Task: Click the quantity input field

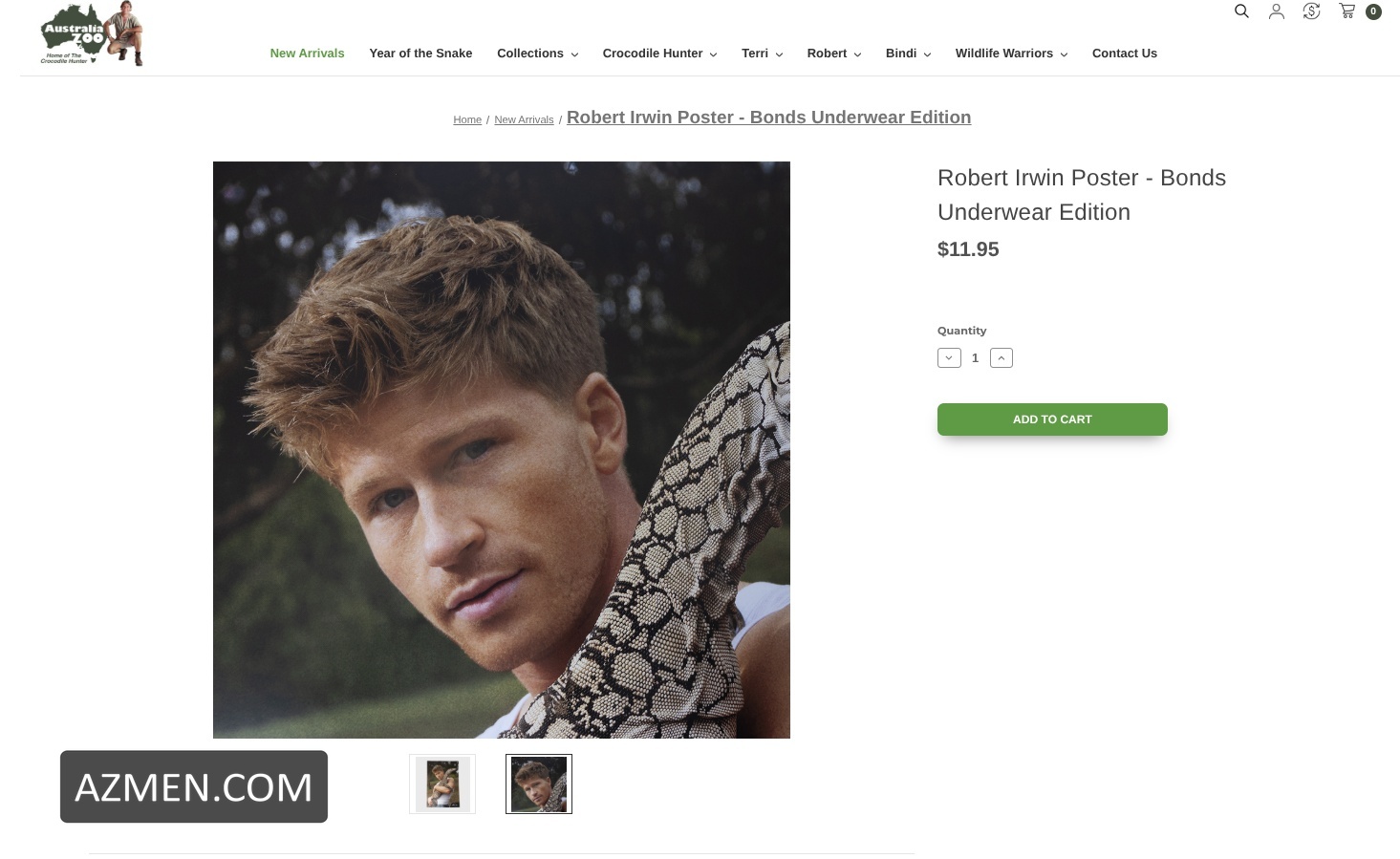Action: (x=975, y=358)
